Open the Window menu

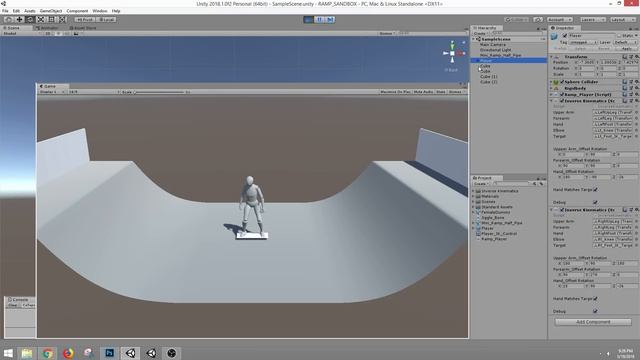[100, 11]
